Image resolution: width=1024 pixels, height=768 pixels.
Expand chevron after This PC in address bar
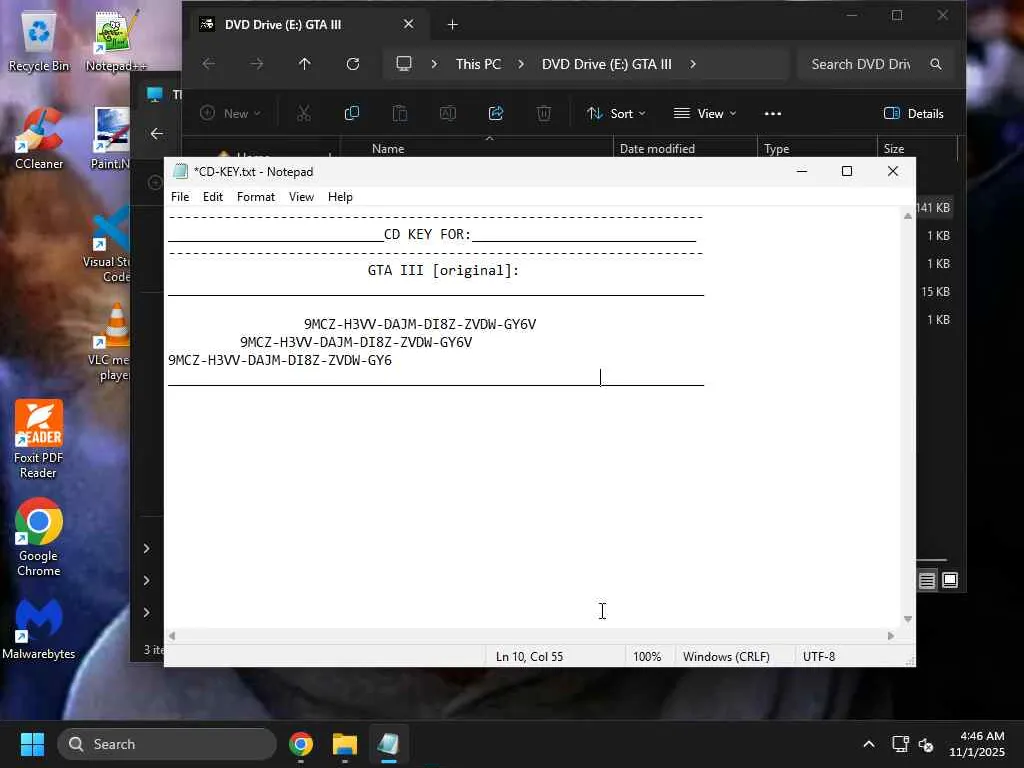click(x=520, y=64)
